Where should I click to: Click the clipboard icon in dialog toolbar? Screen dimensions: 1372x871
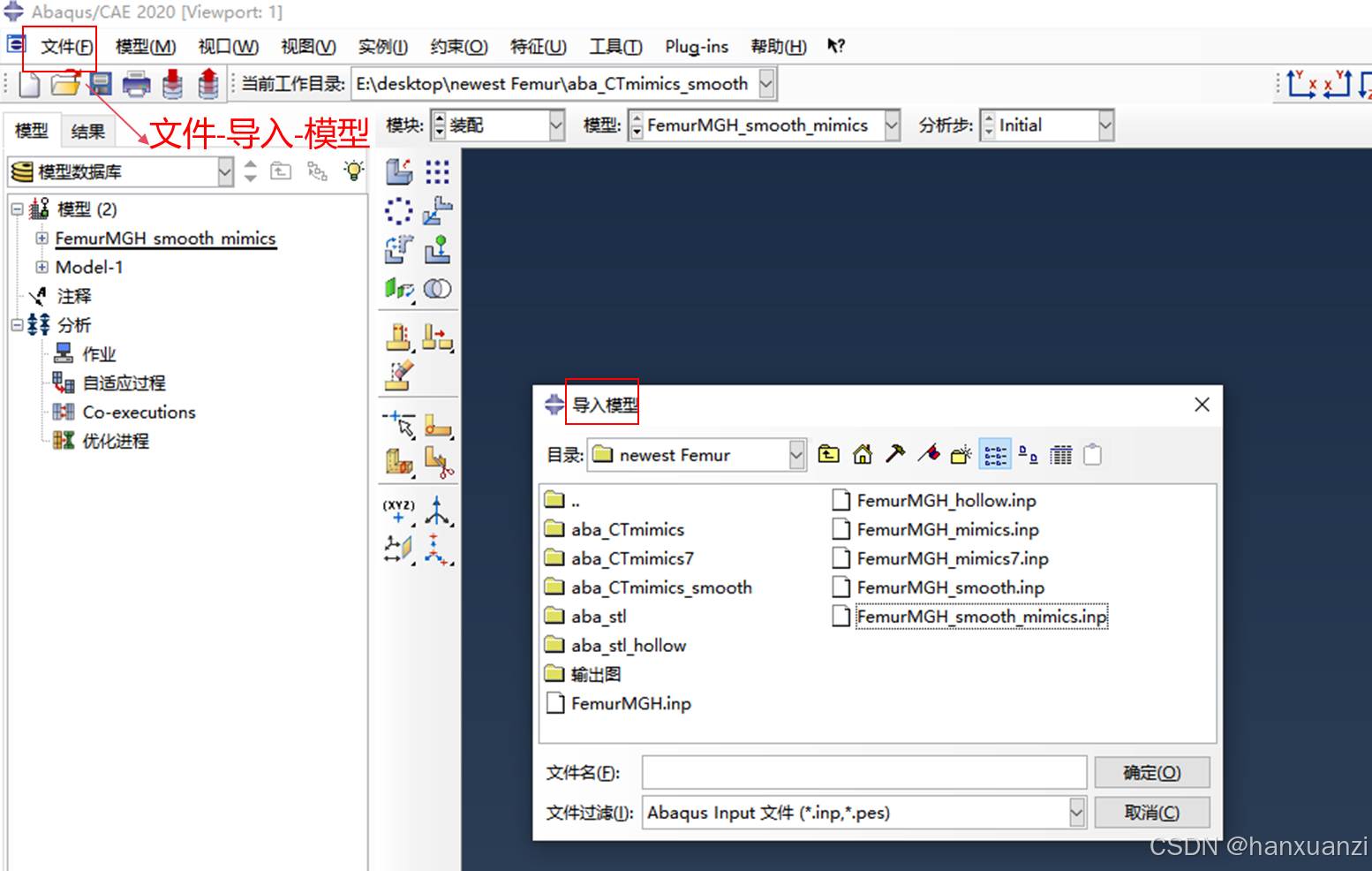[1093, 454]
